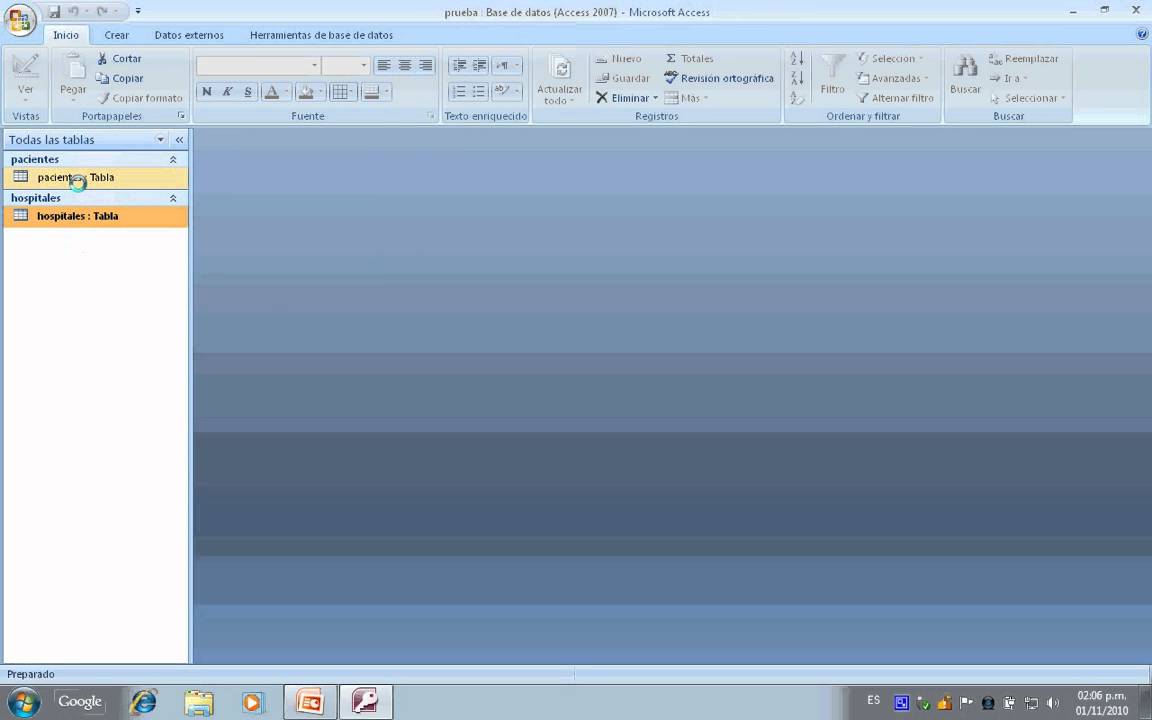Click the Redo icon in quick access toolbar
Image resolution: width=1152 pixels, height=720 pixels.
102,12
